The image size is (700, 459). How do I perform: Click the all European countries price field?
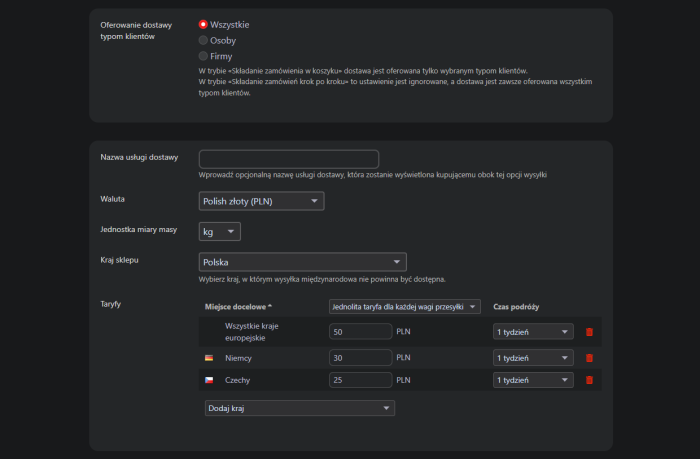[x=359, y=332]
